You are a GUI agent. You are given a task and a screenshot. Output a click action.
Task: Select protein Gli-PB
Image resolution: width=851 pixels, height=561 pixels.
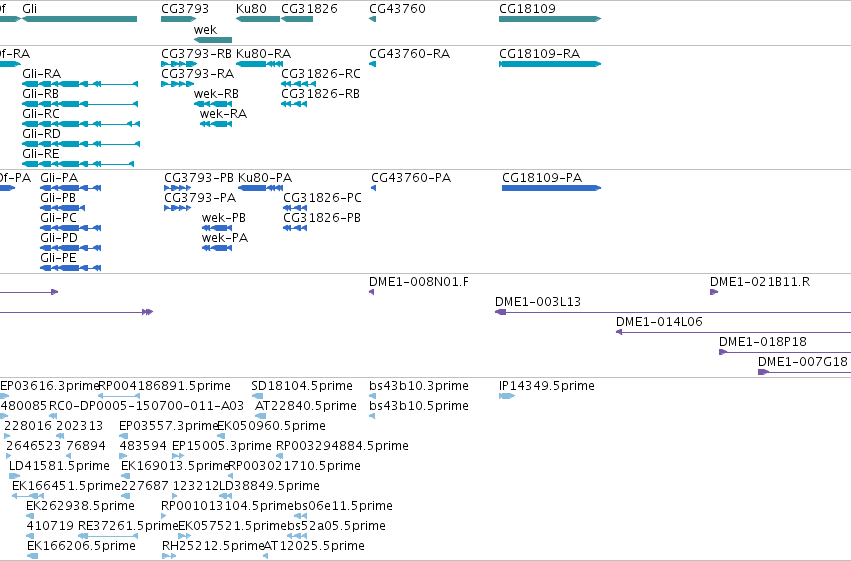coord(62,208)
